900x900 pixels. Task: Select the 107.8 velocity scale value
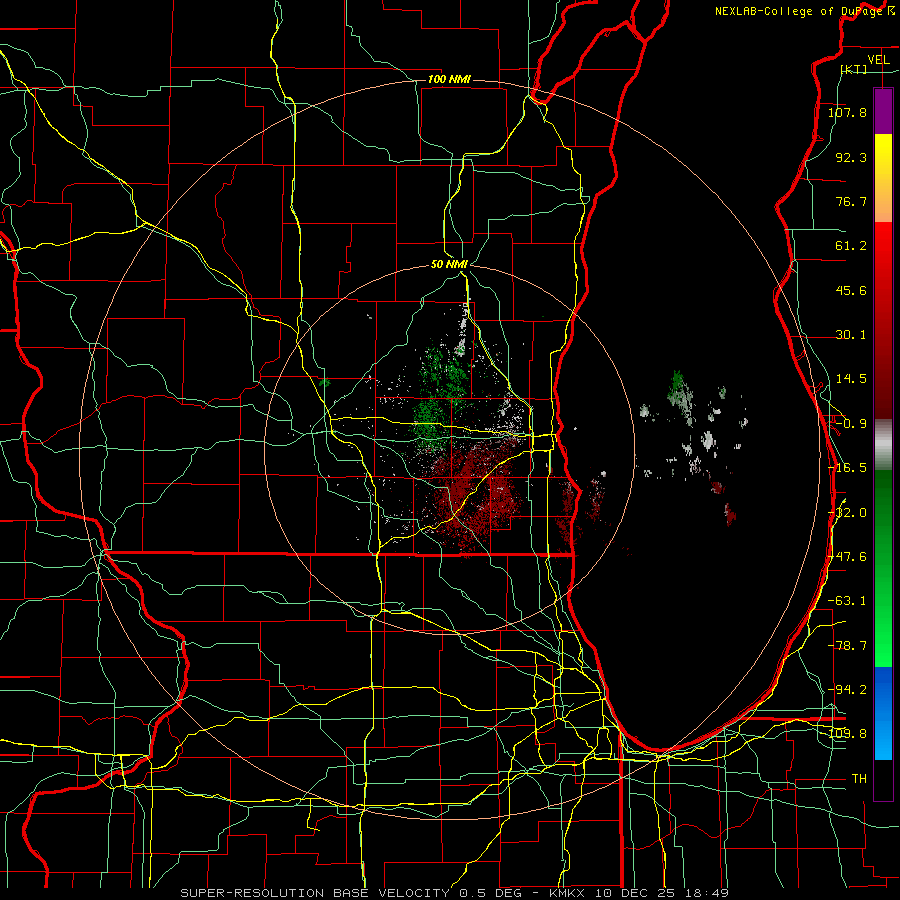(847, 112)
